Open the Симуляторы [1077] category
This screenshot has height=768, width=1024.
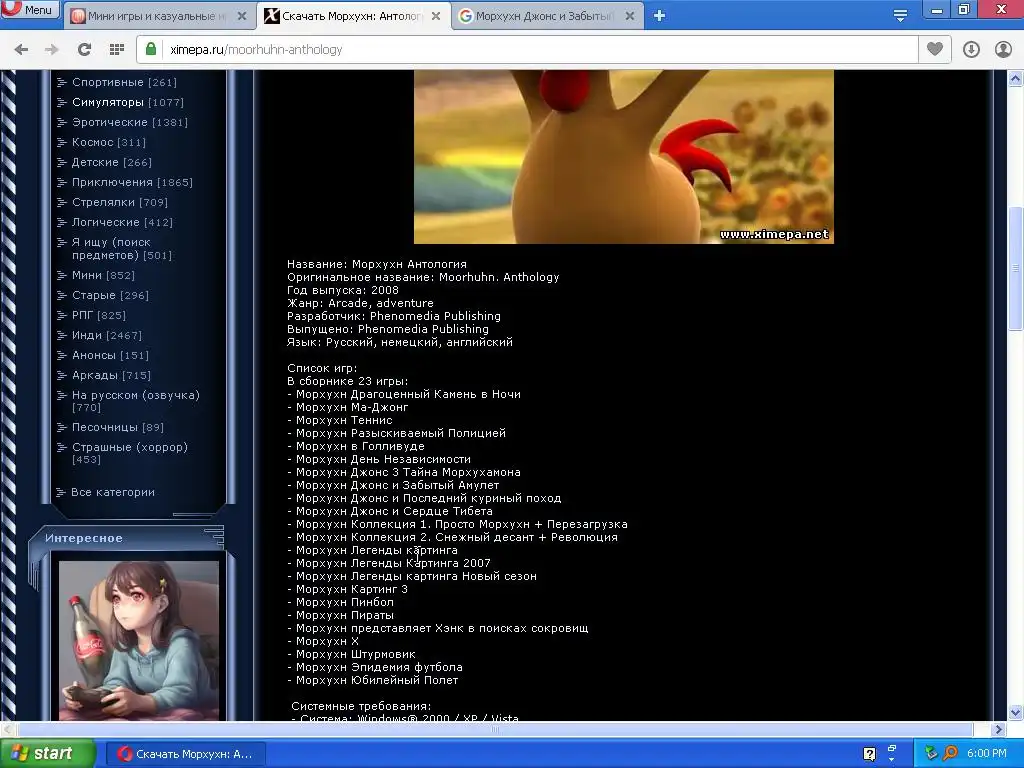pyautogui.click(x=128, y=103)
